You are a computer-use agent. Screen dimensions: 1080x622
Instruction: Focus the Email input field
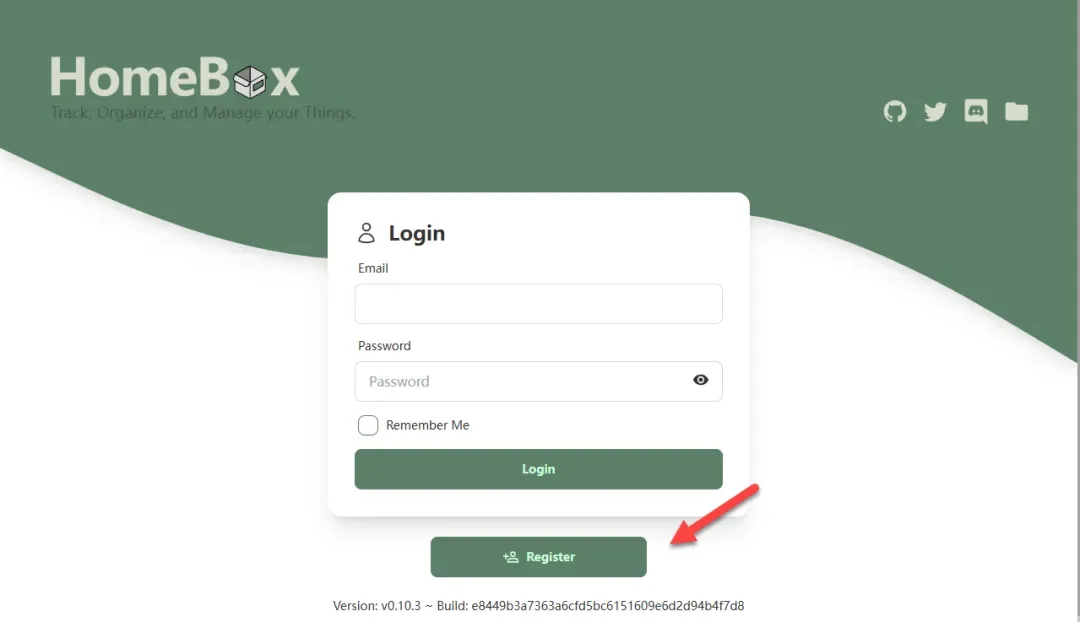click(x=539, y=304)
